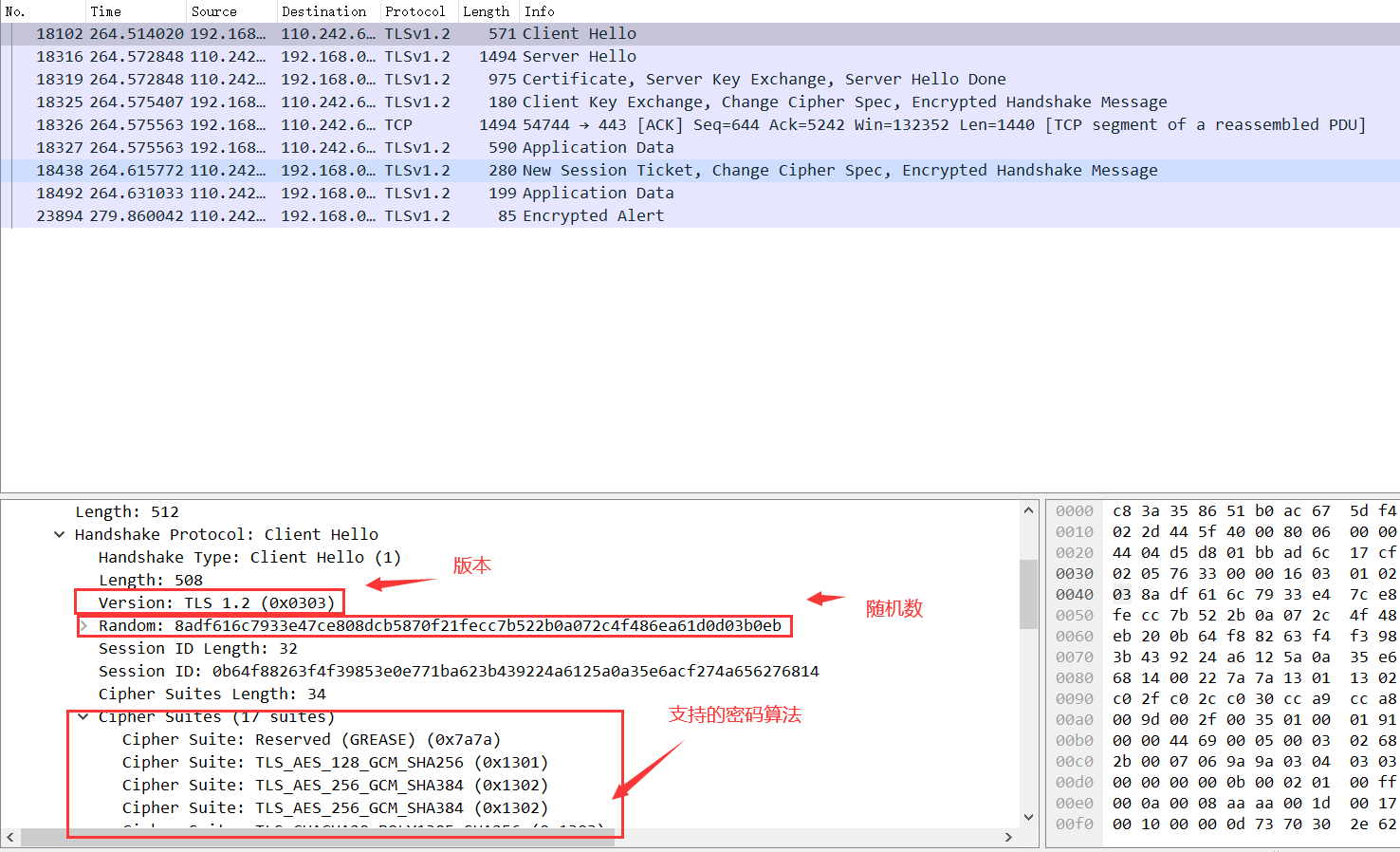The height and width of the screenshot is (852, 1400).
Task: Click length 1494 cell of packet 18326
Action: (498, 125)
